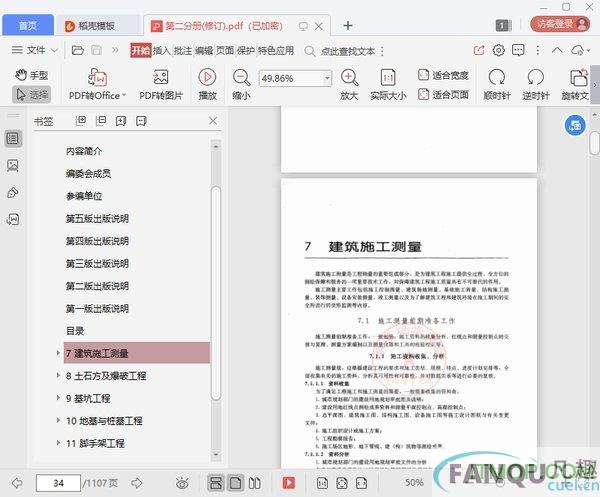The width and height of the screenshot is (600, 497).
Task: Show the thumbnails sidebar panel
Action: tap(13, 165)
